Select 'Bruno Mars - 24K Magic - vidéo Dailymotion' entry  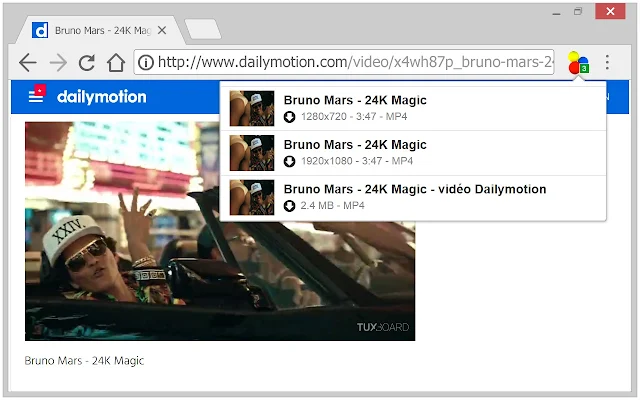point(415,189)
